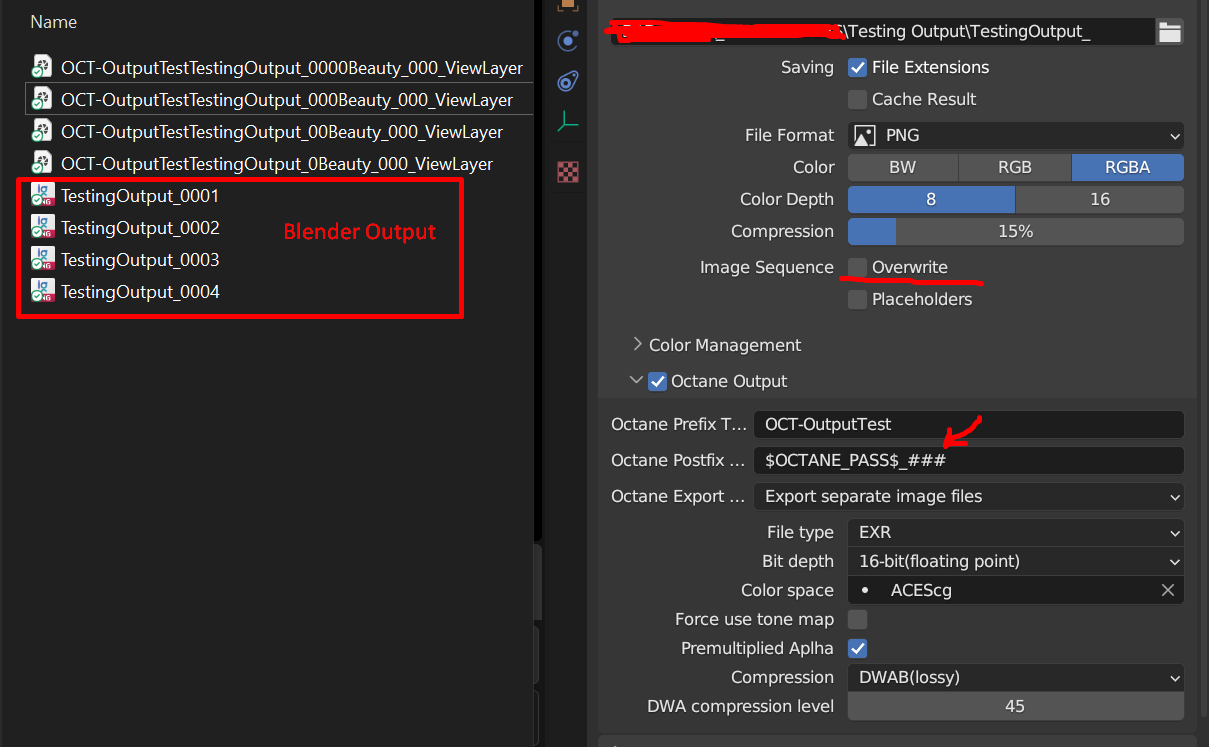Screen dimensions: 1209x747
Task: Collapse the Octane Output panel arrow
Action: 636,381
